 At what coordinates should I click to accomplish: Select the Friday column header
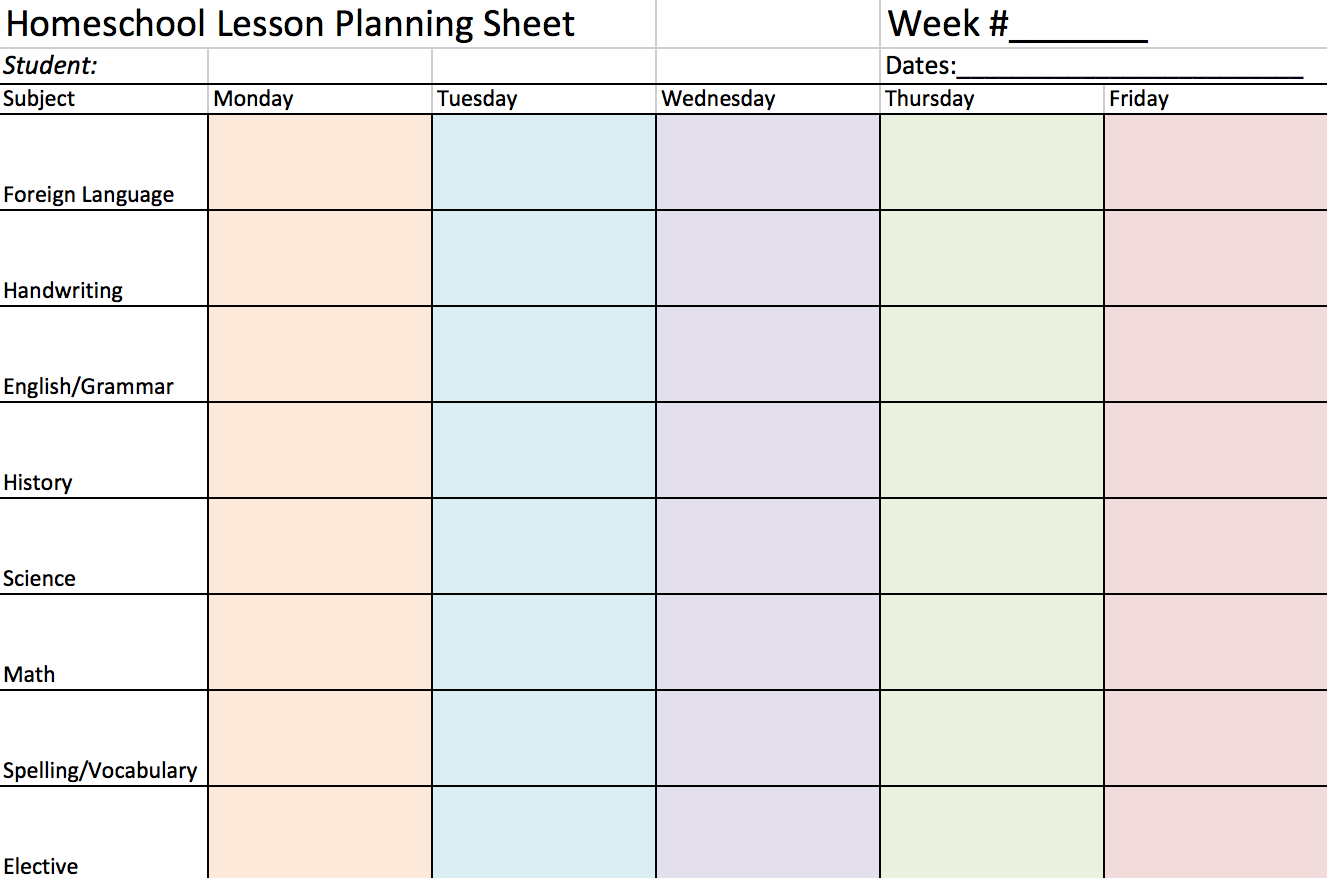1139,99
